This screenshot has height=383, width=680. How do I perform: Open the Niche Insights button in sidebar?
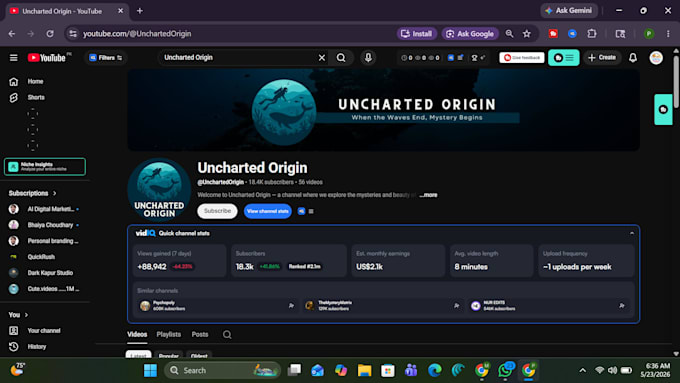coord(45,167)
